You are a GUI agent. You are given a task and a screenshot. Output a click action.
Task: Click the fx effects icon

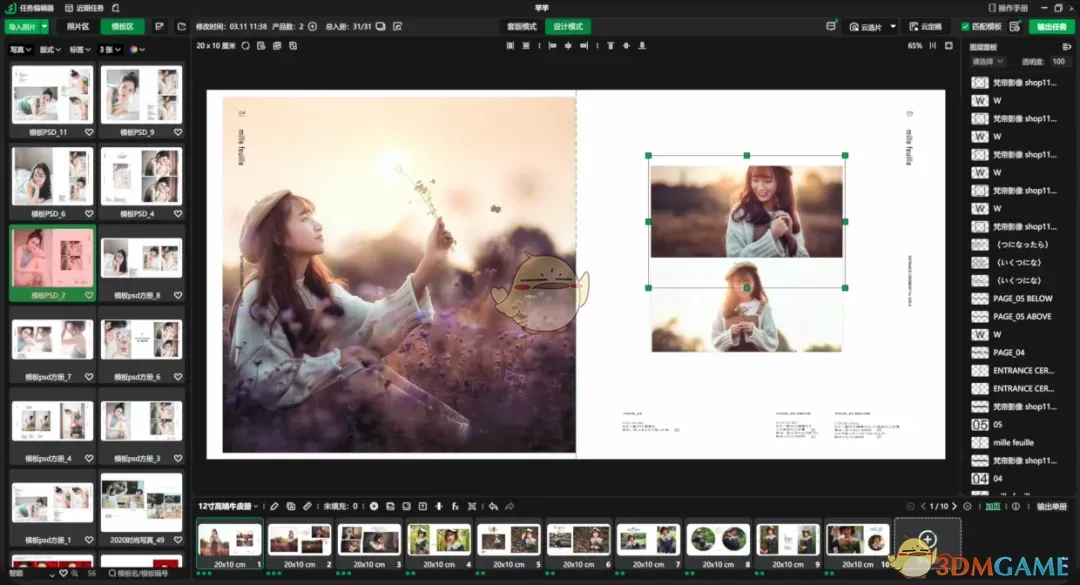tap(455, 506)
